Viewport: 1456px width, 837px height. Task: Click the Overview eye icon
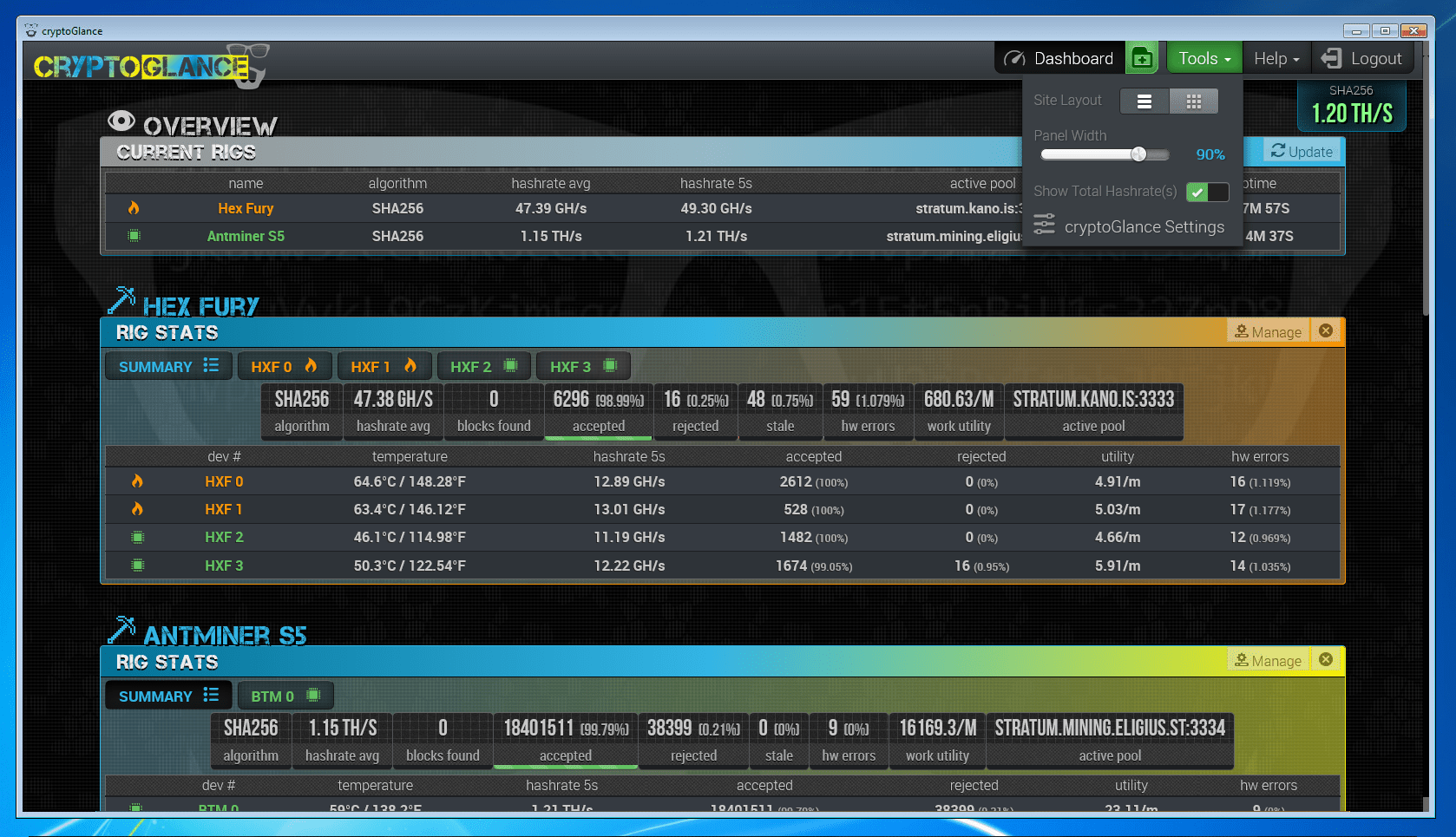(x=121, y=121)
